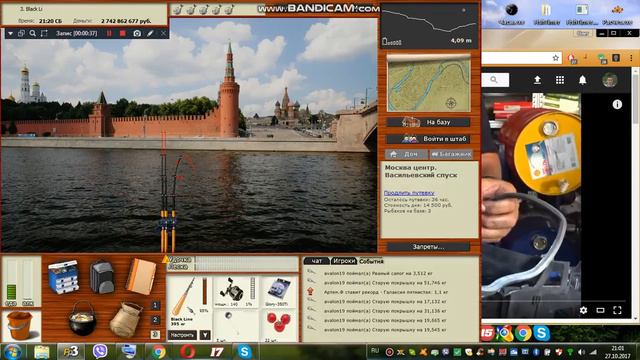
Task: Open the black cooking pot
Action: click(x=82, y=319)
